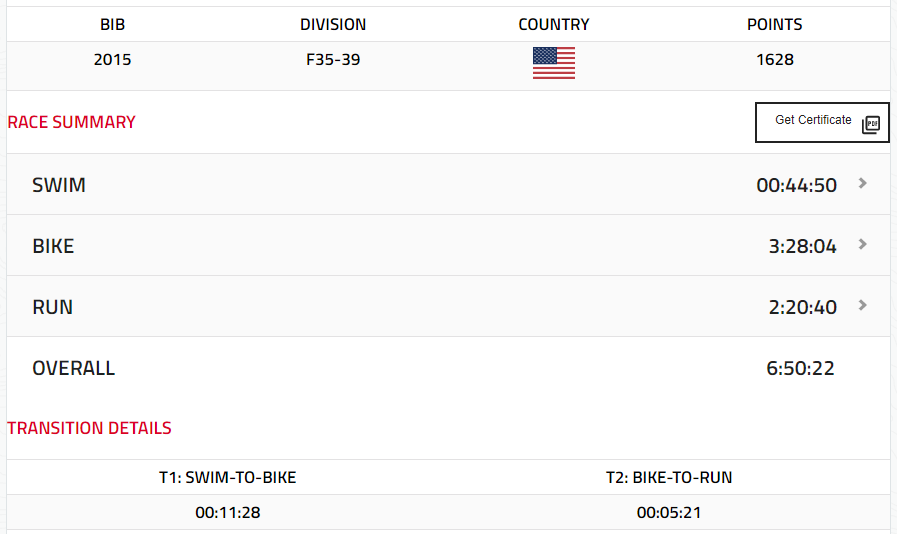Expand the BIKE row chevron arrow
897x534 pixels.
tap(862, 244)
